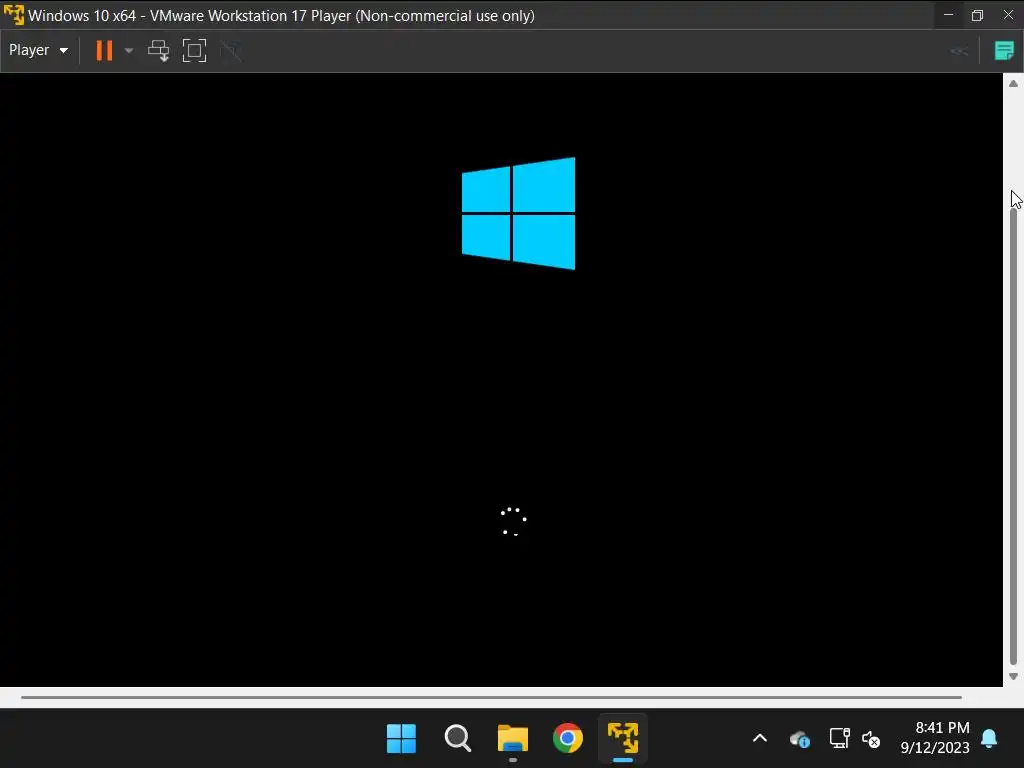Open the network status tray icon

[x=839, y=739]
